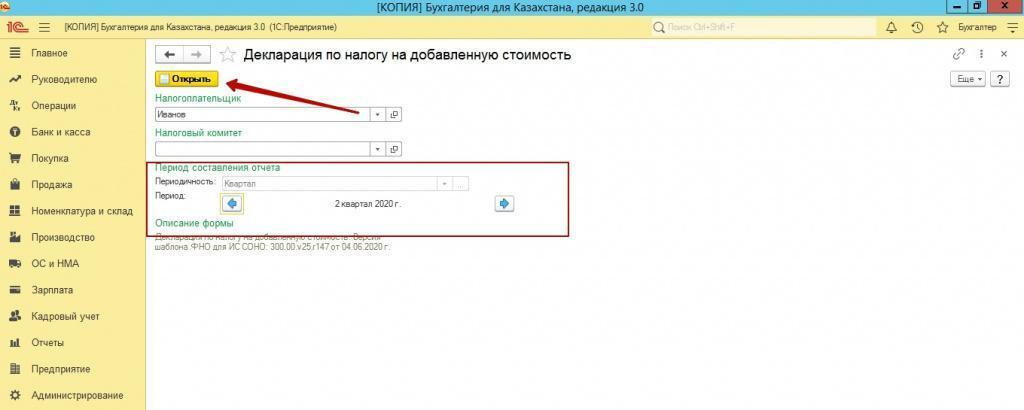
Task: Open the Налоговый комитет record via its open icon
Action: [394, 149]
